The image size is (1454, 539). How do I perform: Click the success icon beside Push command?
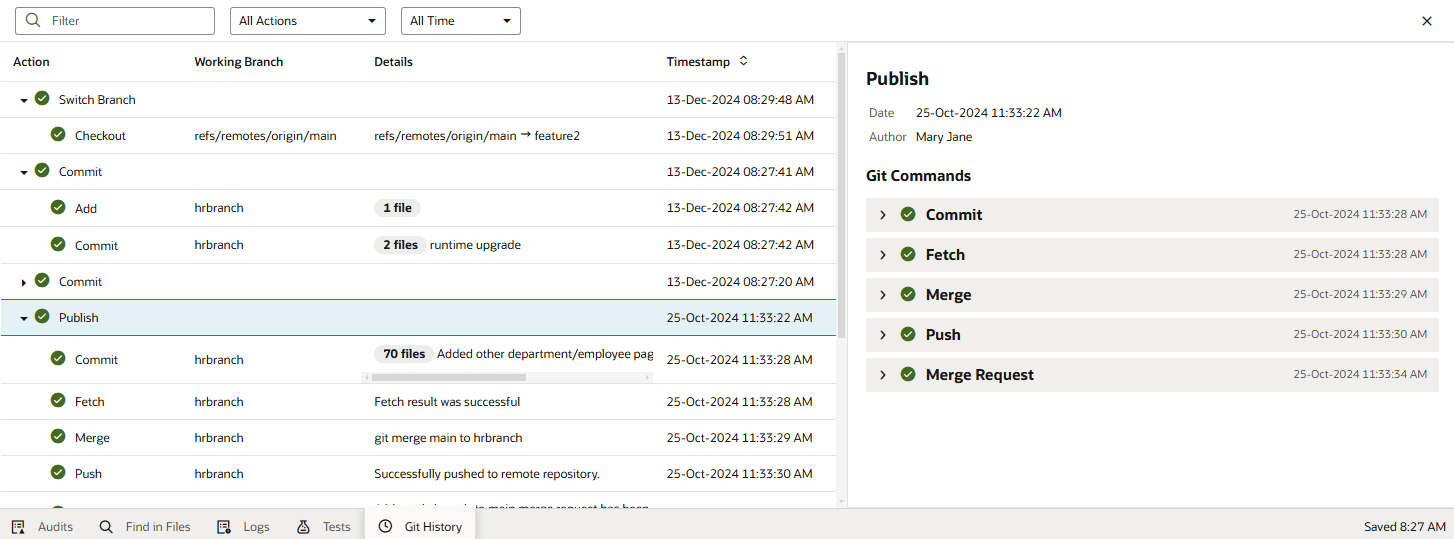[908, 334]
